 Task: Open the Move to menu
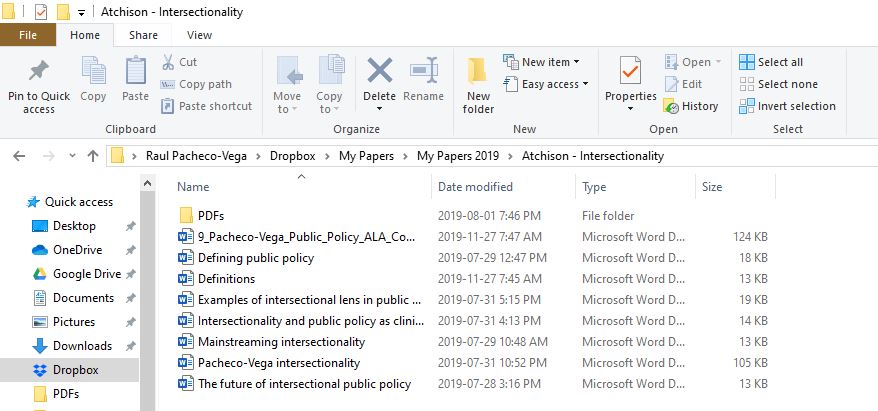coord(288,84)
